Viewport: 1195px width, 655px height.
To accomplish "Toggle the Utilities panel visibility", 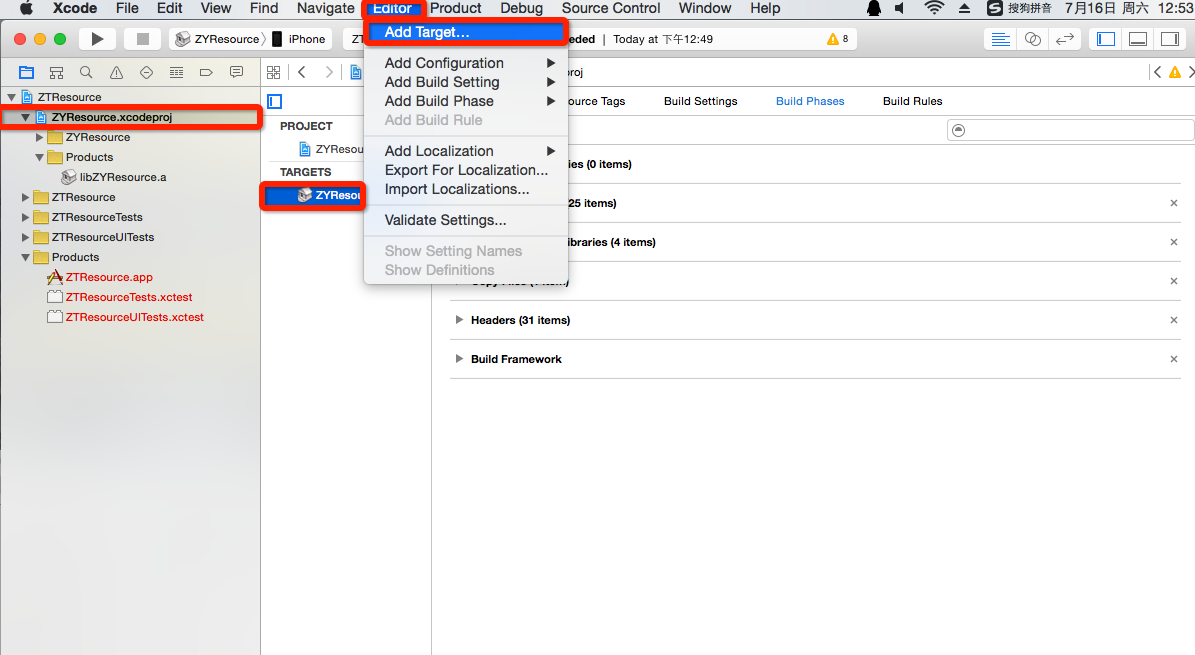I will pos(1170,39).
